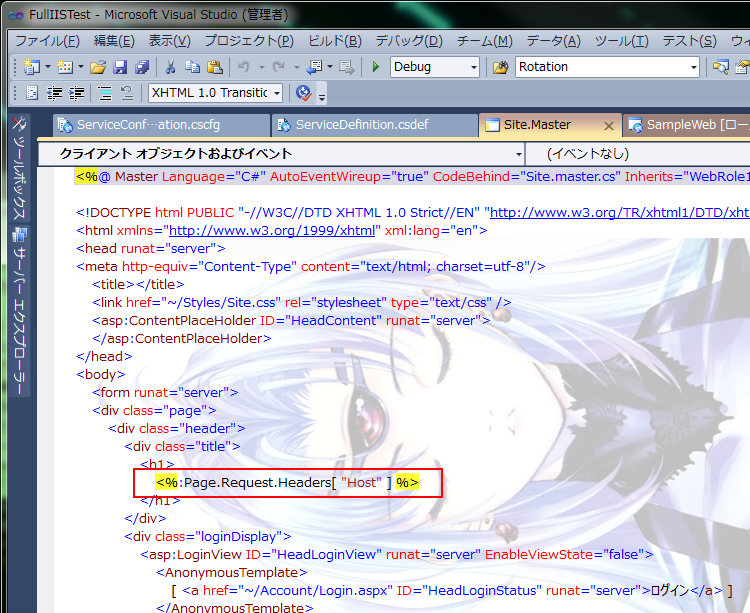Open the データ(A) menu
The height and width of the screenshot is (613, 750).
click(553, 41)
